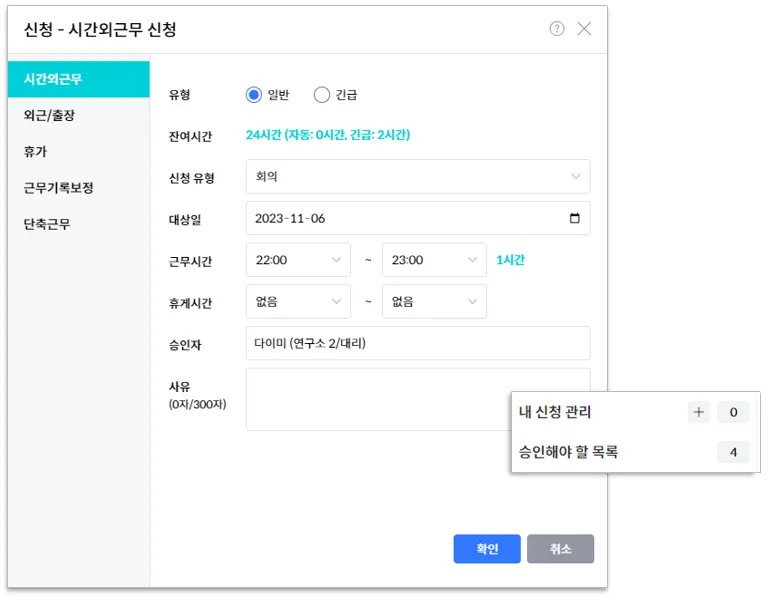Click the help question mark icon
The height and width of the screenshot is (596, 770).
coord(557,29)
